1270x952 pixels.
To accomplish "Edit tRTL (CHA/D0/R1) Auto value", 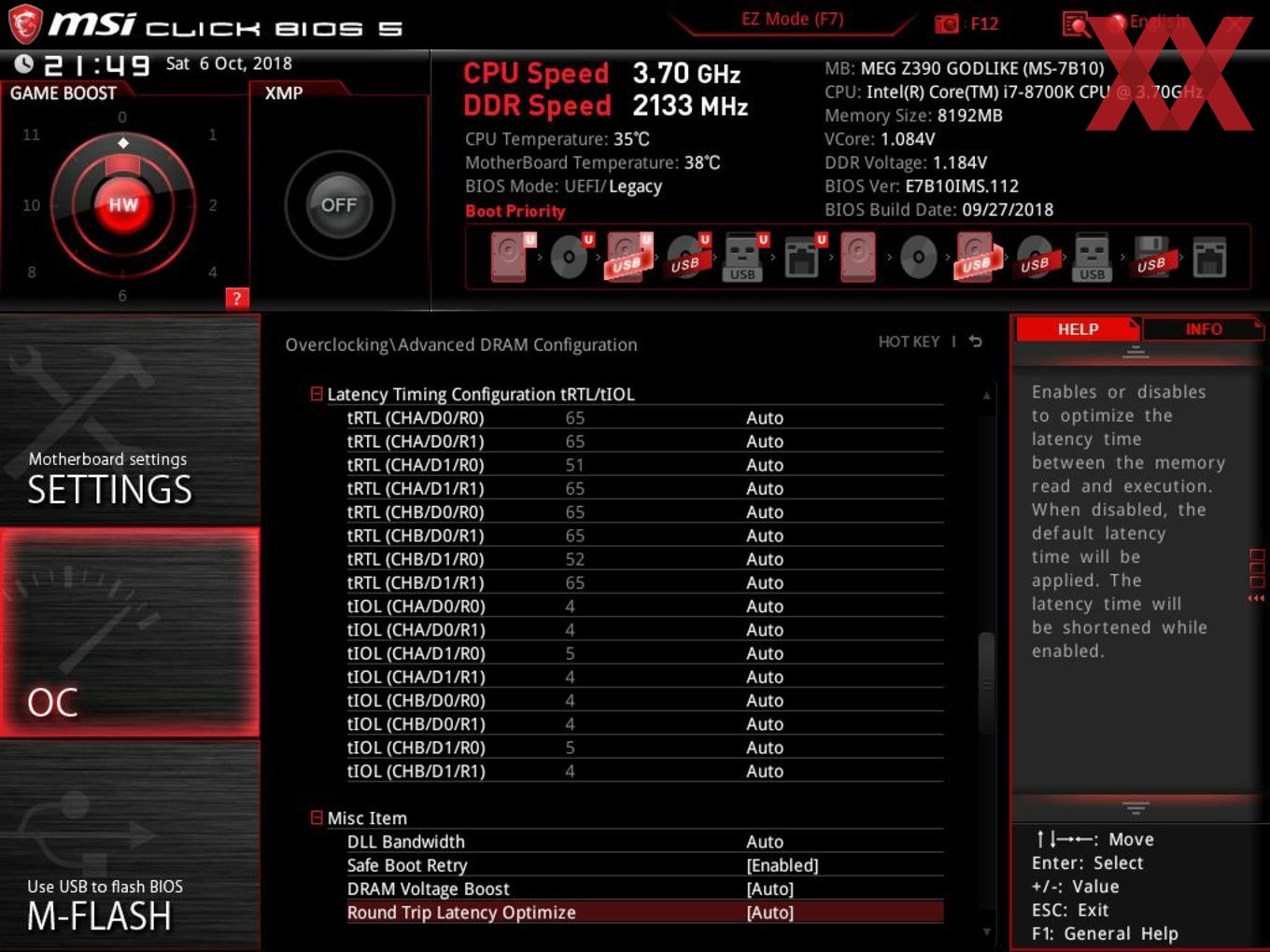I will [x=765, y=441].
